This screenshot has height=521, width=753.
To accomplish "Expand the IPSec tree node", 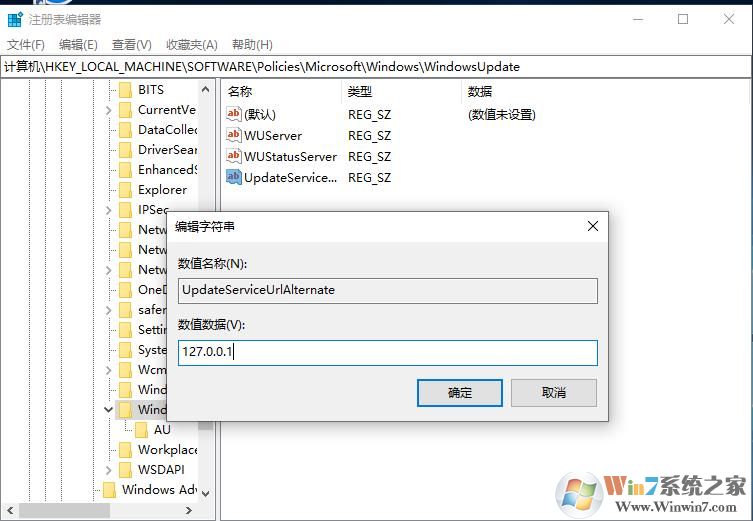I will tap(109, 210).
